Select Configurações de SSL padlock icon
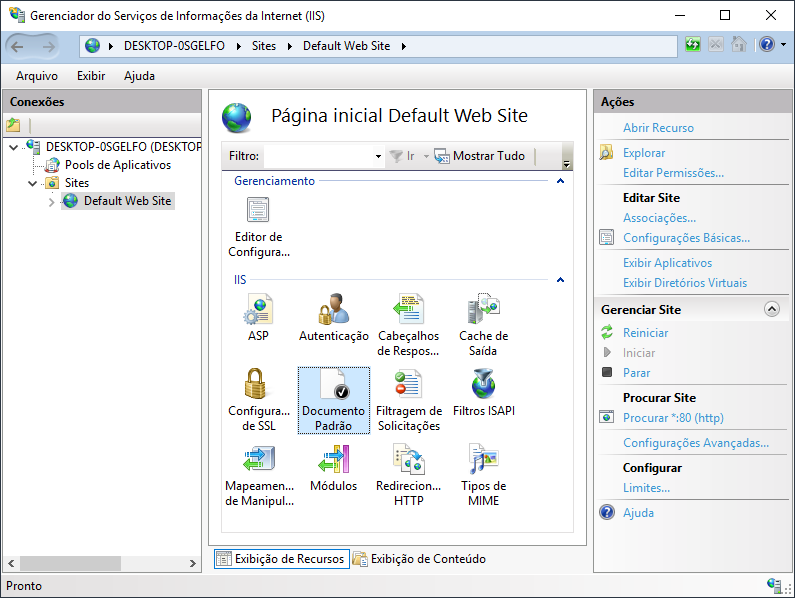Image resolution: width=795 pixels, height=598 pixels. pyautogui.click(x=258, y=387)
